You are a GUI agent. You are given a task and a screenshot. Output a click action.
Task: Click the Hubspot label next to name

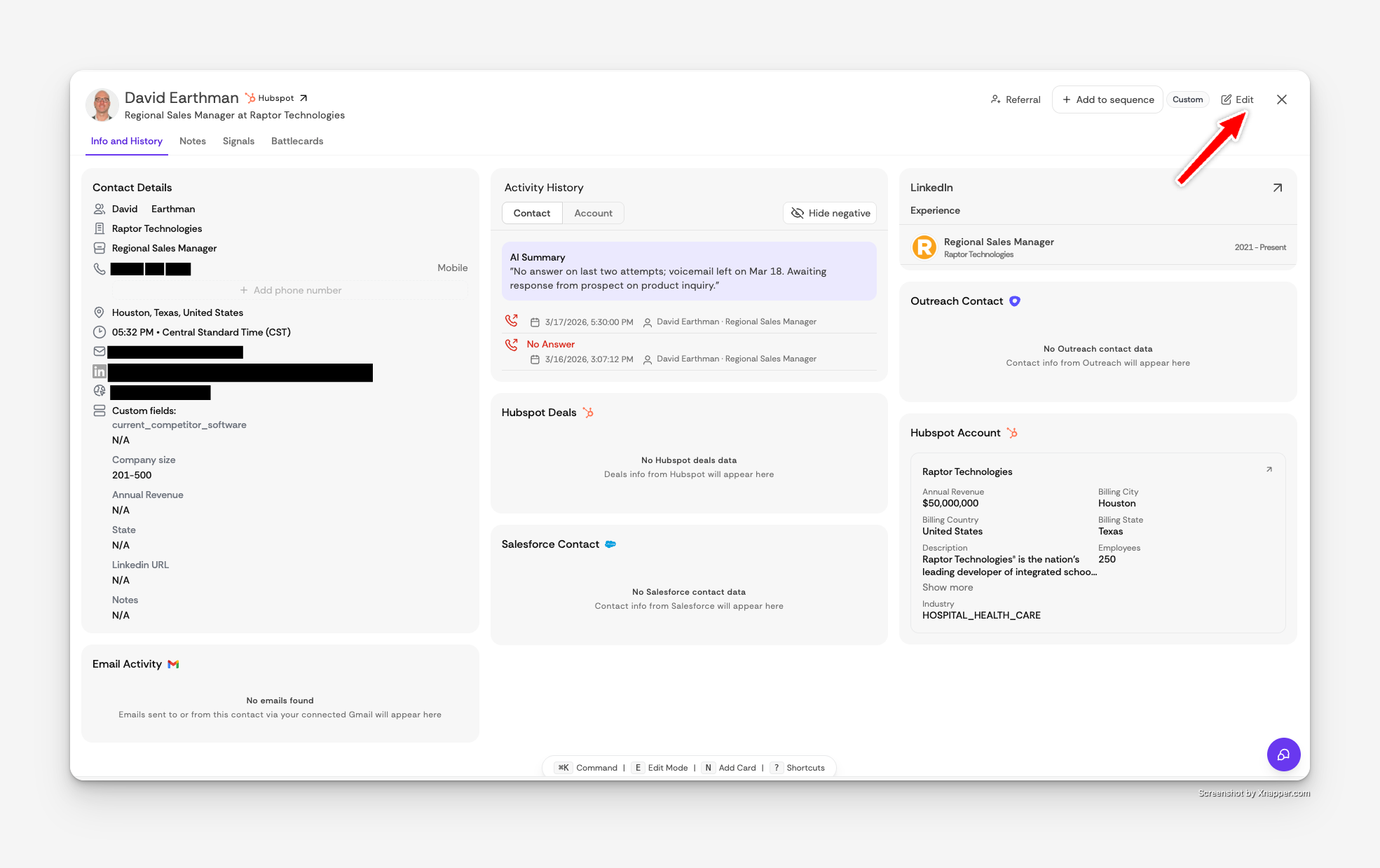[x=276, y=98]
